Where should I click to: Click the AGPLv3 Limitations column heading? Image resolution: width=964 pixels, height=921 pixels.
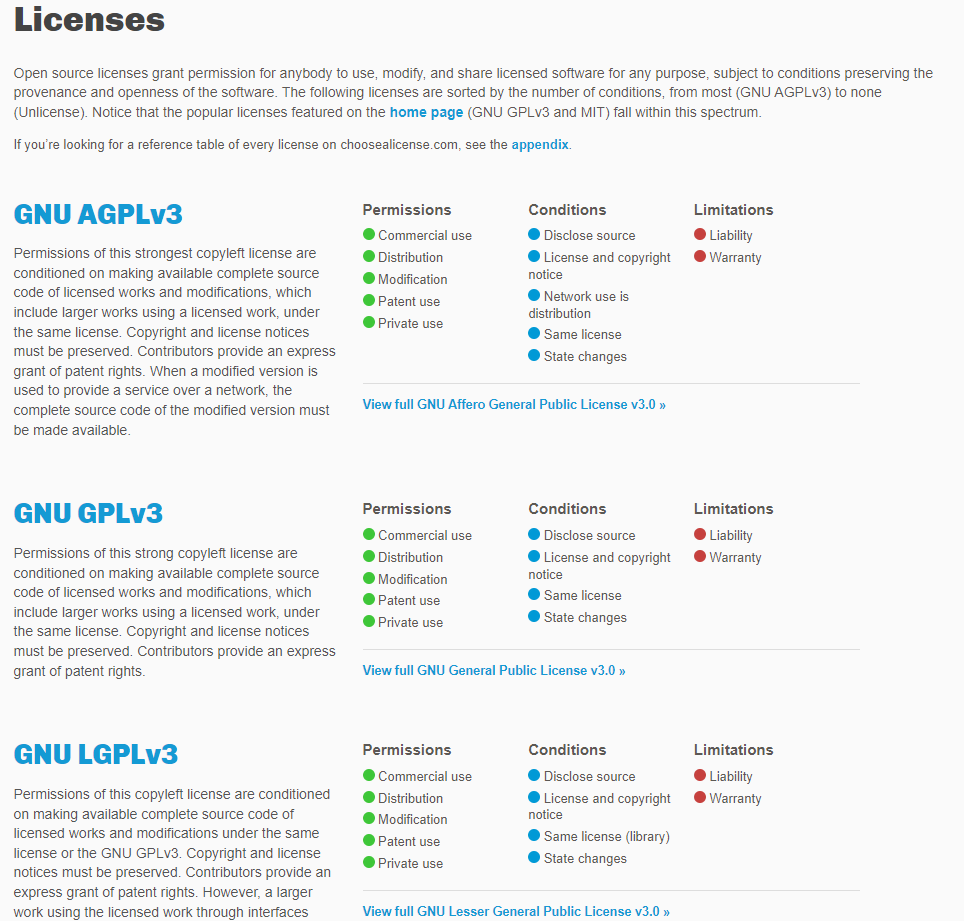(733, 210)
